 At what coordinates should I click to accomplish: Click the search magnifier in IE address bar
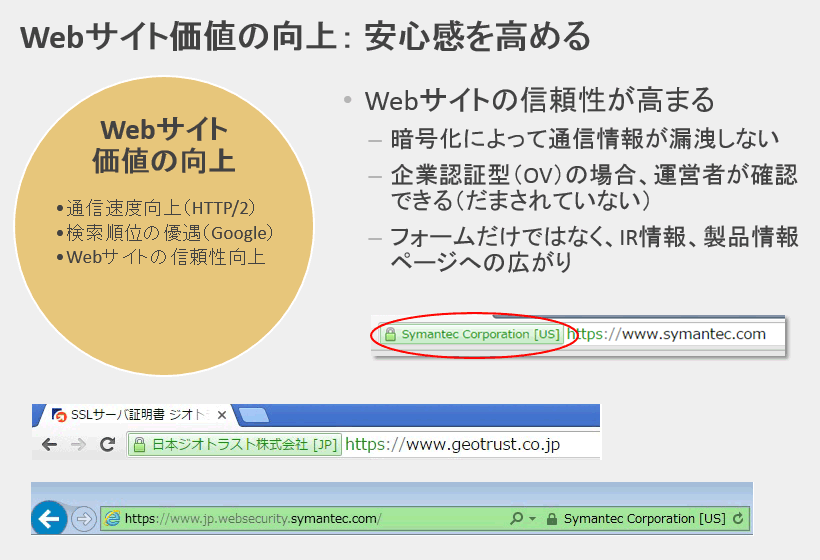pyautogui.click(x=517, y=518)
